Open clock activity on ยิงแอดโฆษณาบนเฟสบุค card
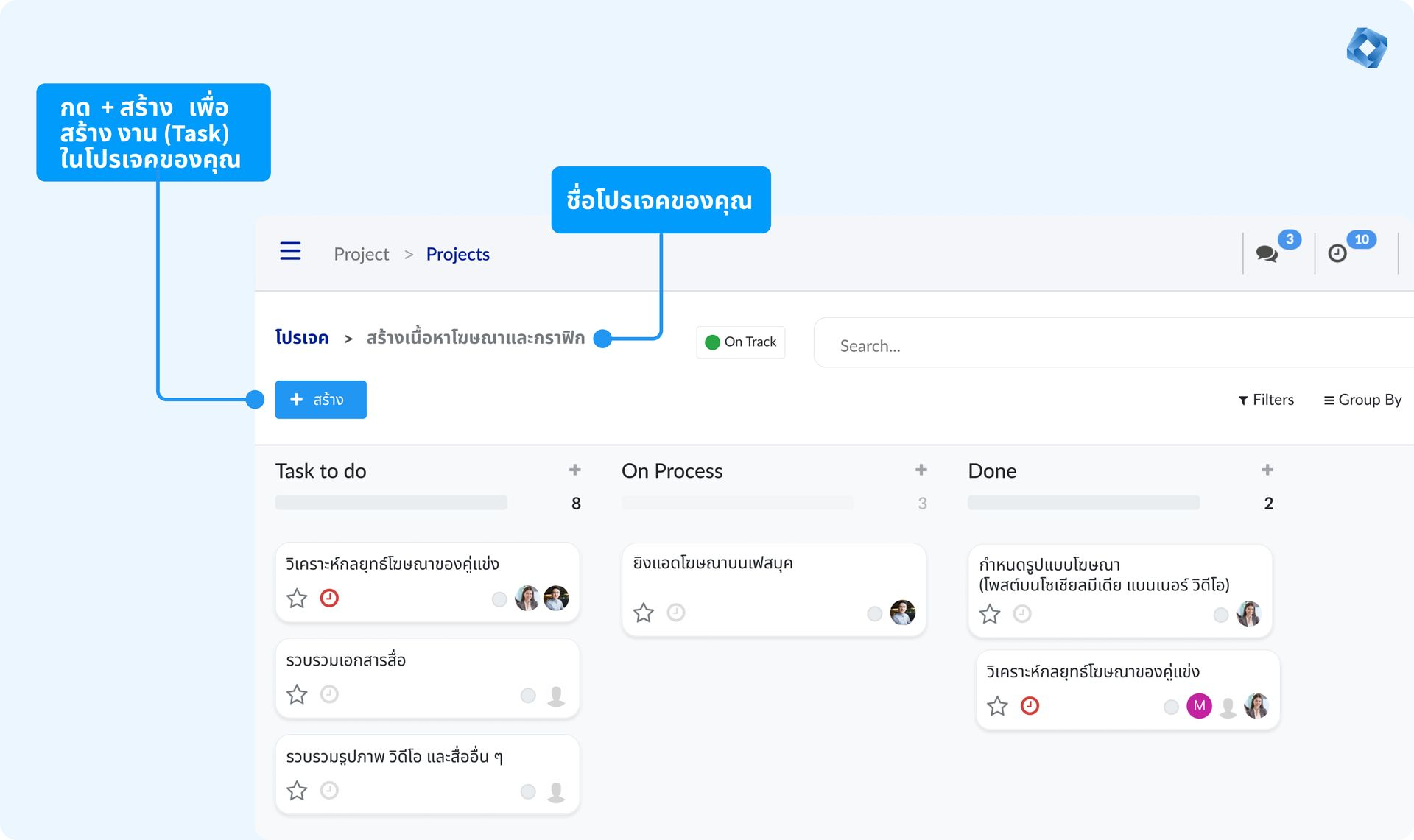1414x840 pixels. tap(676, 613)
